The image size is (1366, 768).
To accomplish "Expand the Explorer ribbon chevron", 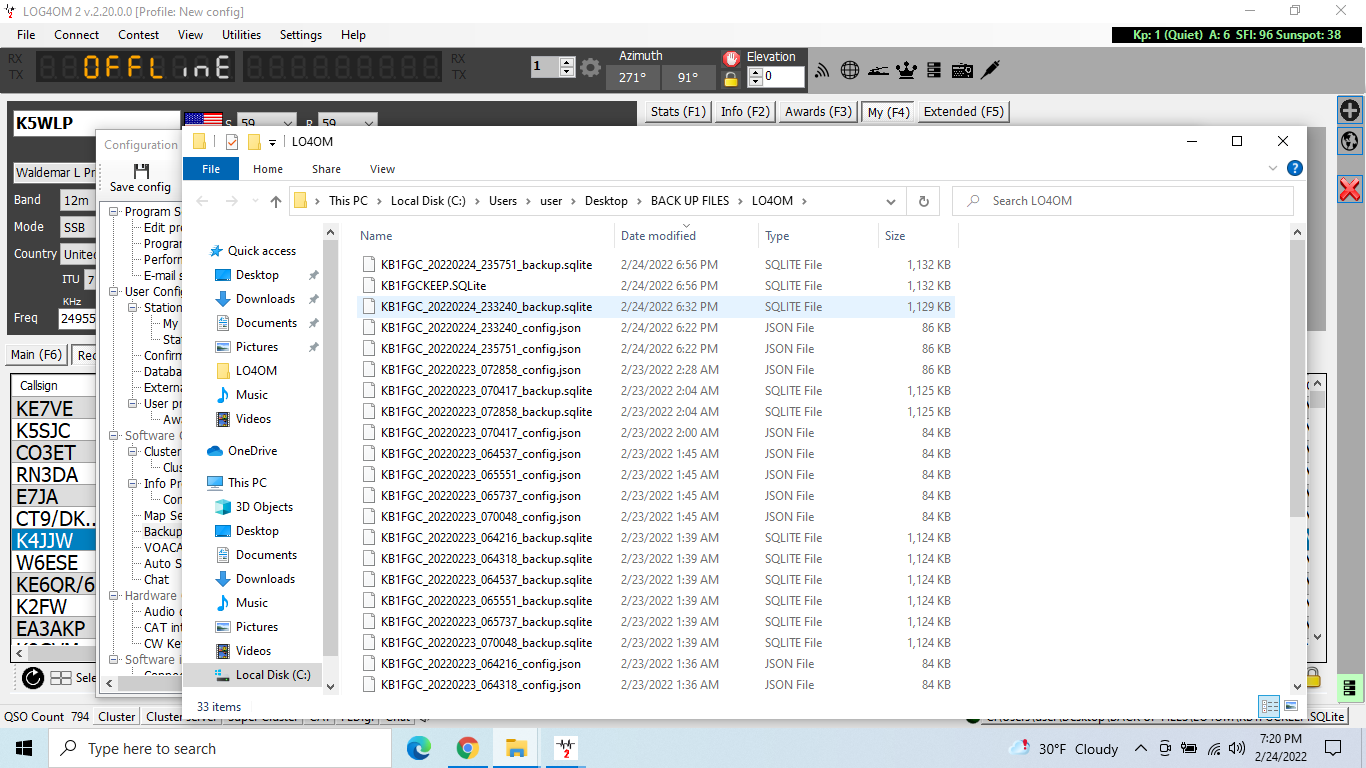I will [1273, 169].
